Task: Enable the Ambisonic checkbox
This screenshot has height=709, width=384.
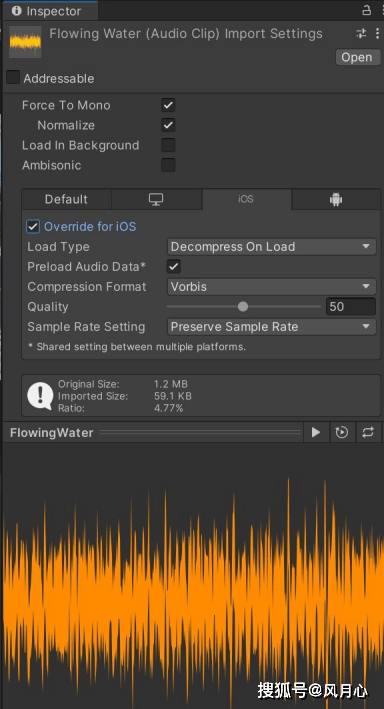Action: click(168, 165)
